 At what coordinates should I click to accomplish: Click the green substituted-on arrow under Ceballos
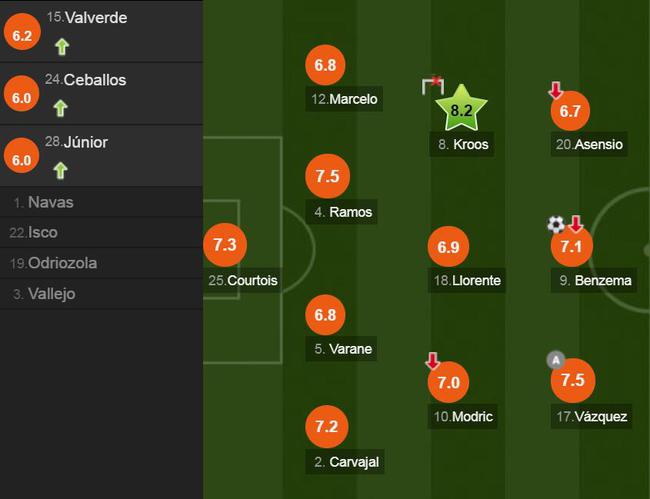[61, 109]
